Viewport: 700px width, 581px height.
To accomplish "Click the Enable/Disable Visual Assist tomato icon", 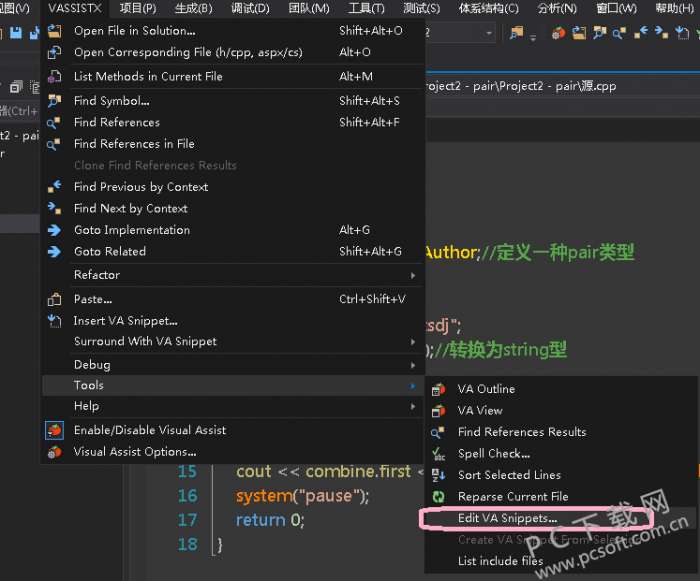I will pos(54,430).
